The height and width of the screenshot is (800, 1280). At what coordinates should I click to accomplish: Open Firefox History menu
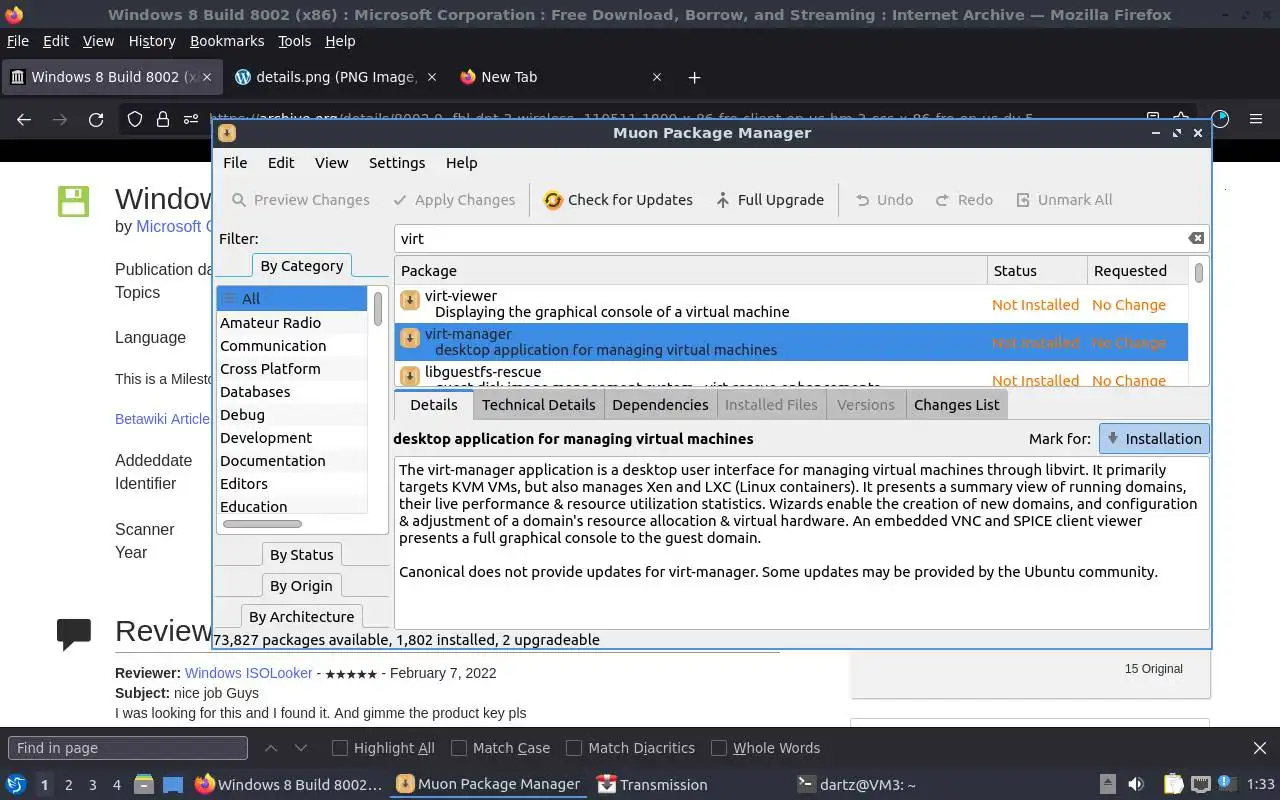pyautogui.click(x=152, y=41)
